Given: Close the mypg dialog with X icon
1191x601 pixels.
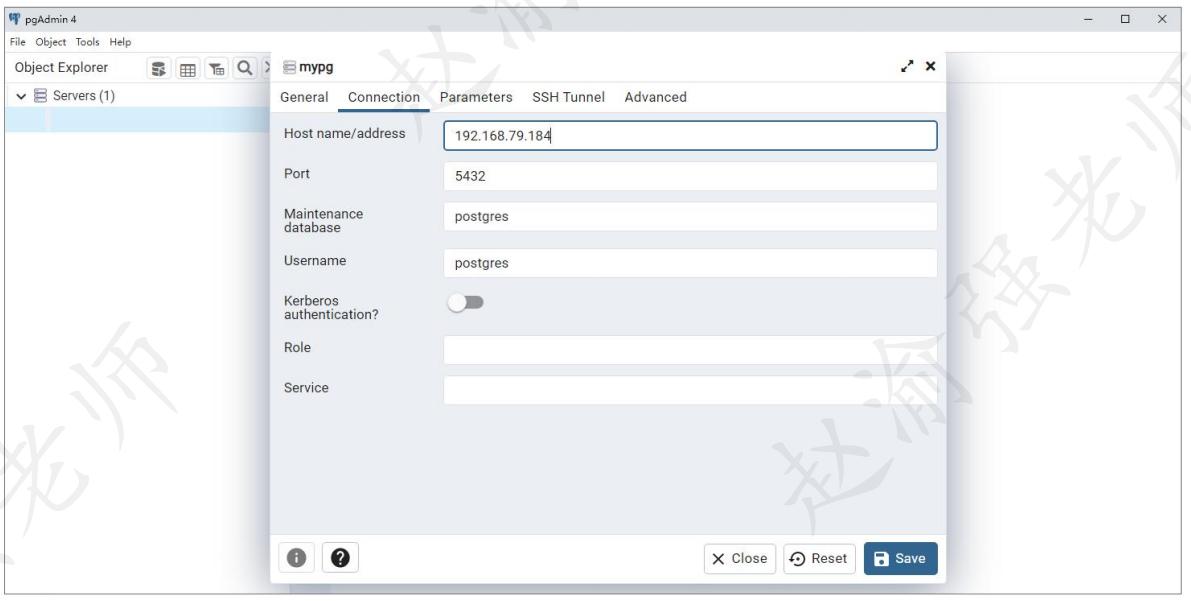Looking at the screenshot, I should click(x=930, y=66).
